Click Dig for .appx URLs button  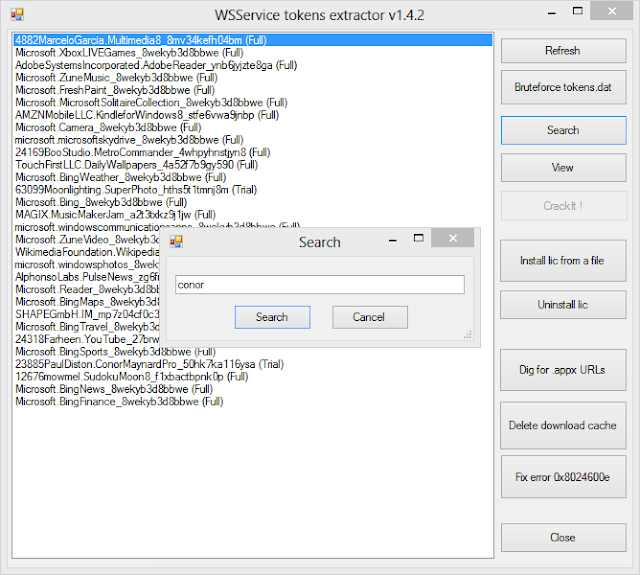coord(563,370)
